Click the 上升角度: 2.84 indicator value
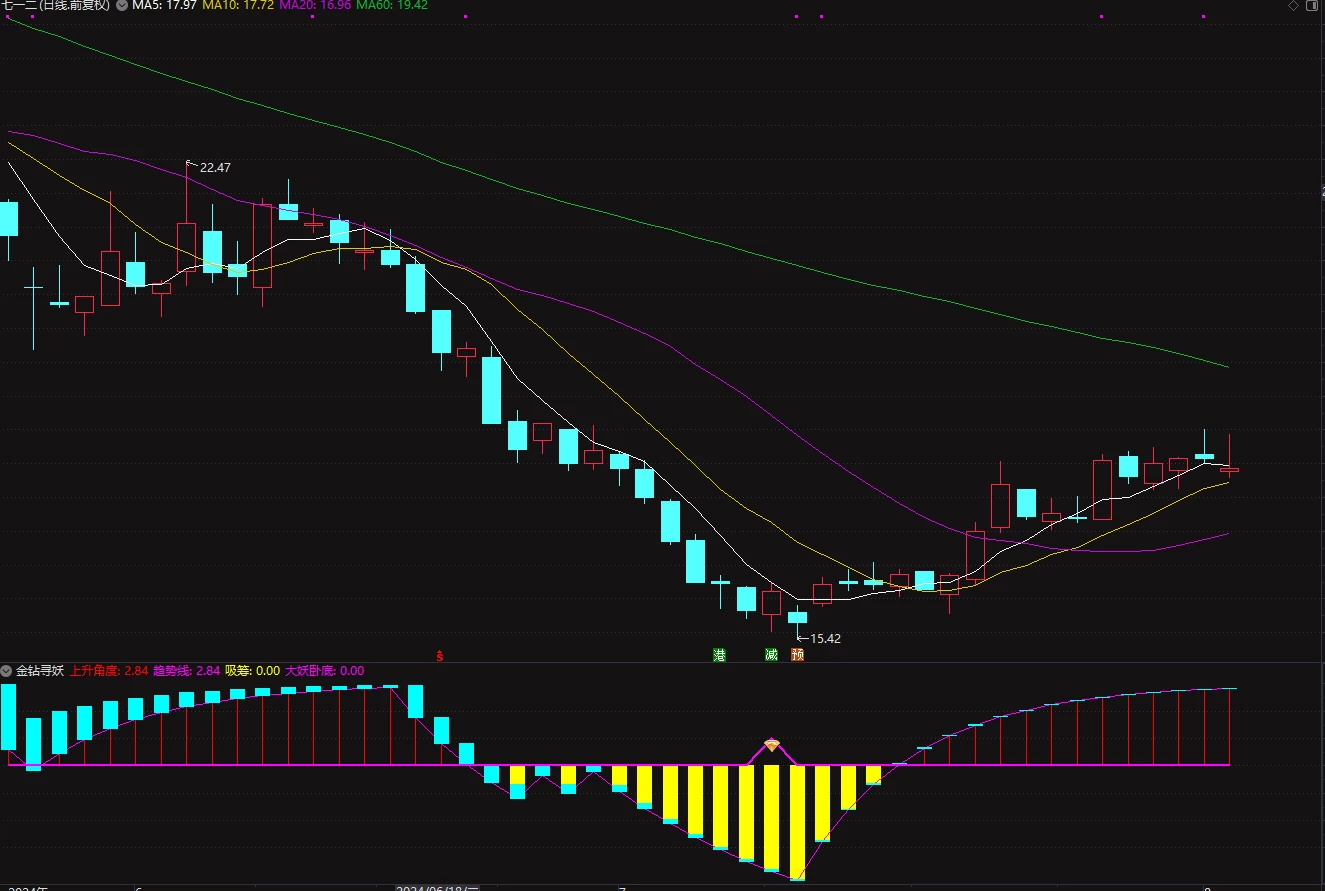Image resolution: width=1325 pixels, height=891 pixels. tap(109, 670)
